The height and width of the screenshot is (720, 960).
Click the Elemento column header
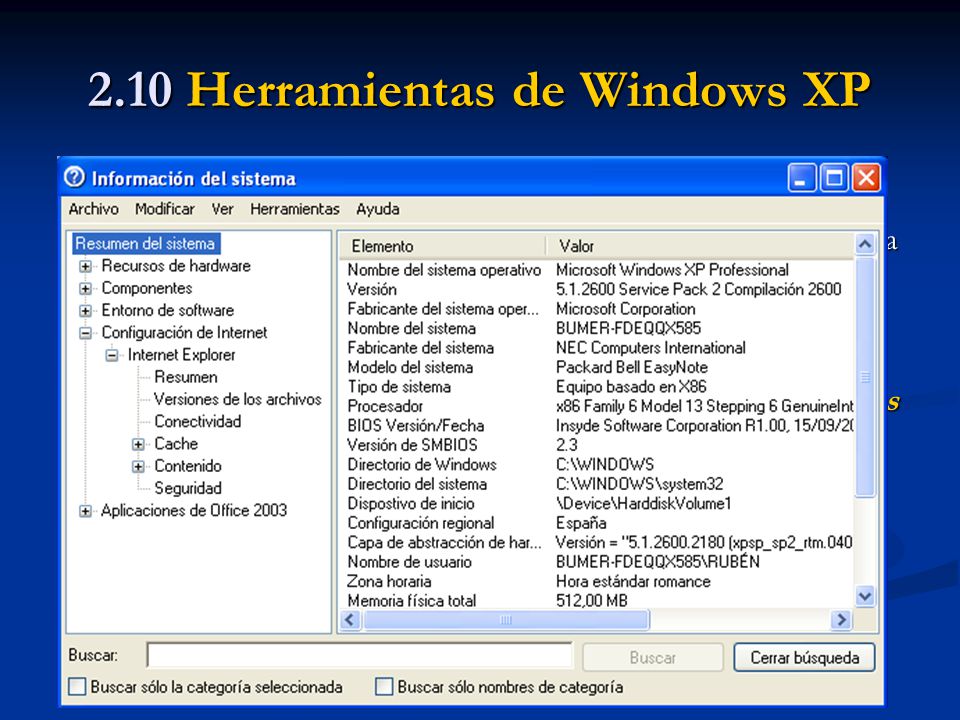click(441, 246)
